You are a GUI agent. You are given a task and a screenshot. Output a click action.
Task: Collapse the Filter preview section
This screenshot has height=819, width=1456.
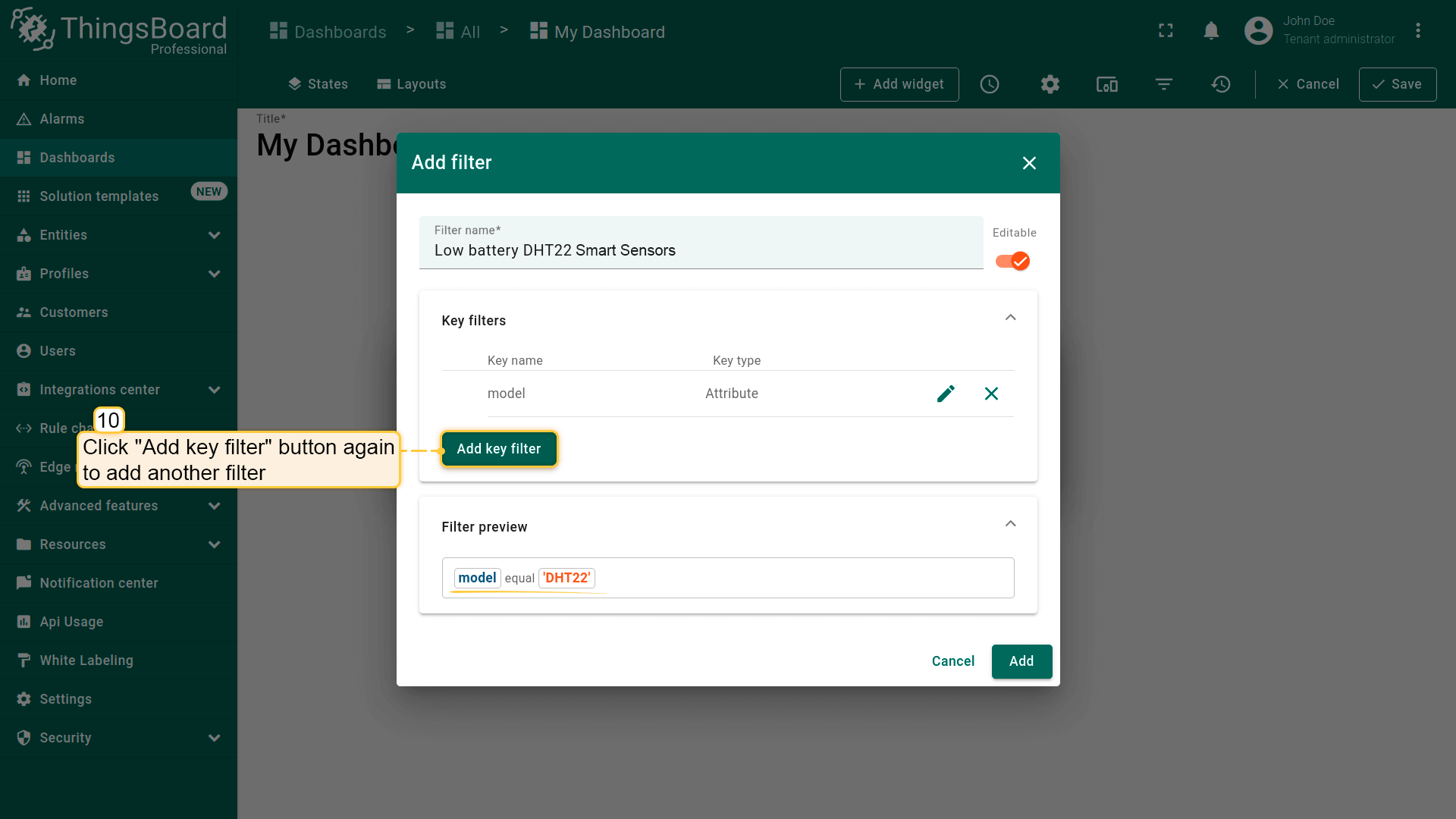coord(1010,525)
